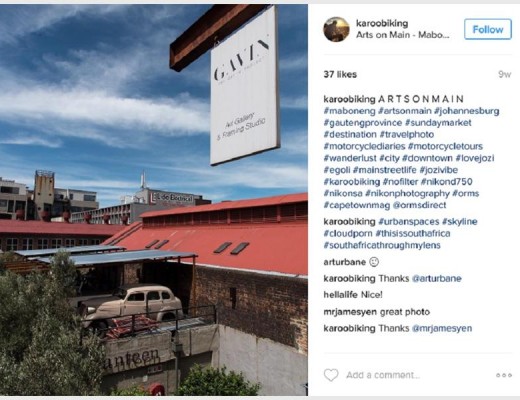The height and width of the screenshot is (400, 520).
Task: Open hellalife commenter profile
Action: click(340, 295)
